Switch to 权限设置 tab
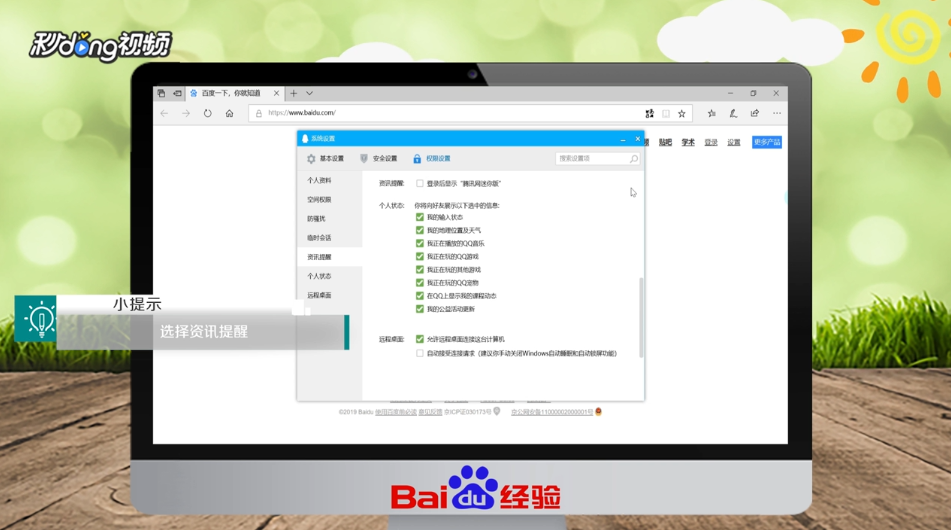951x530 pixels. (x=432, y=158)
